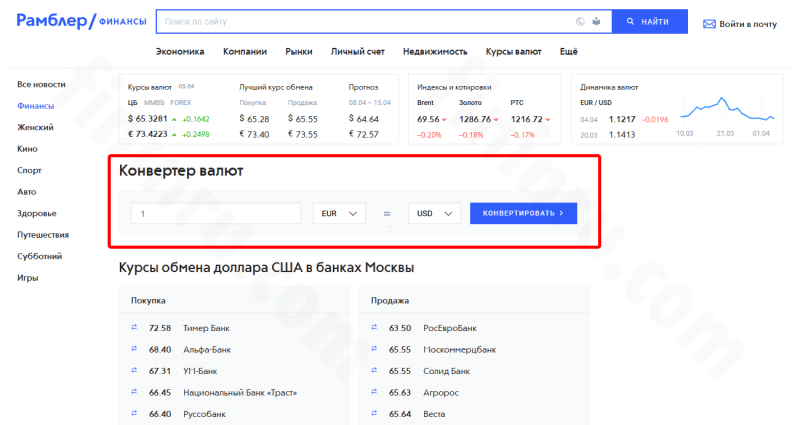This screenshot has width=800, height=425.
Task: Open Кино section in sidebar
Action: [27, 148]
